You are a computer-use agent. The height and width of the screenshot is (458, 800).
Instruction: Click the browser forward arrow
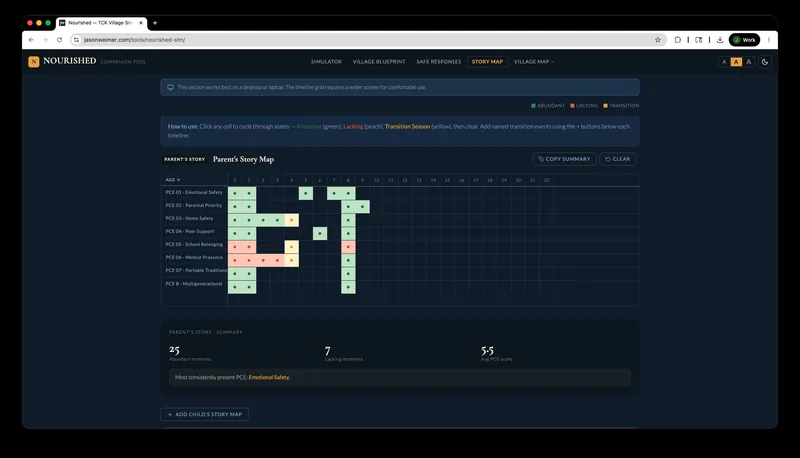click(45, 40)
